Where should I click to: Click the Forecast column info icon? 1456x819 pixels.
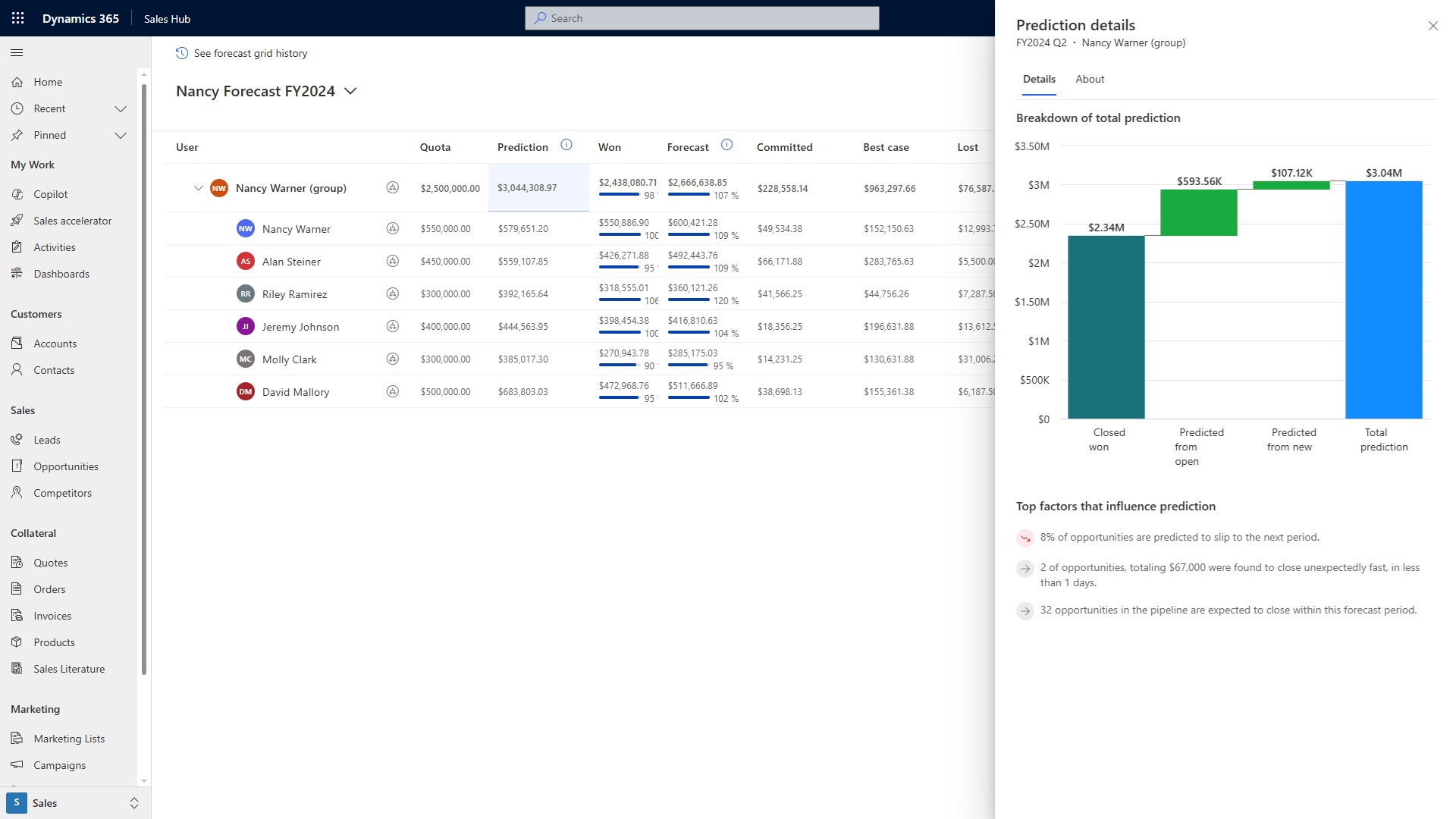point(726,145)
